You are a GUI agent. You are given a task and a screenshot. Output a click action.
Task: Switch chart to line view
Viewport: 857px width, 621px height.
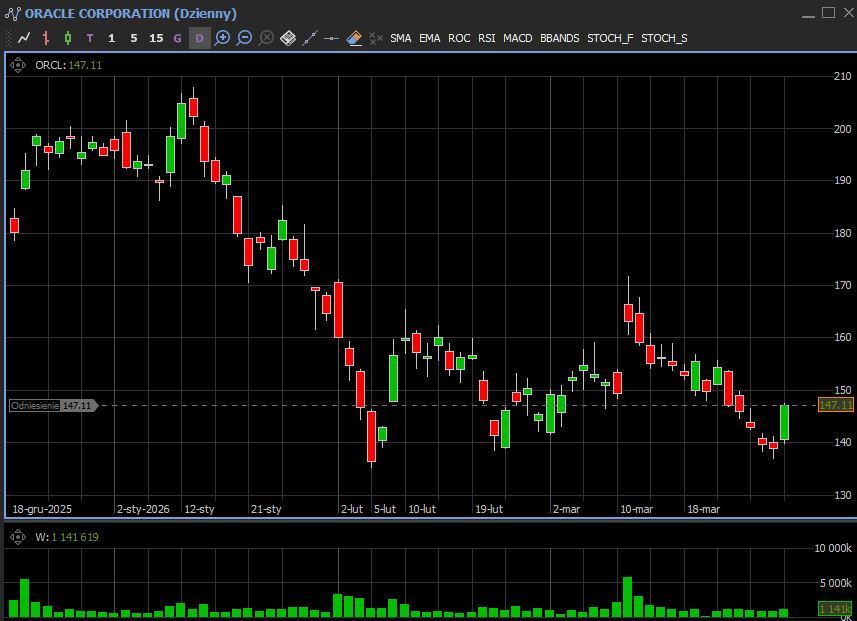coord(24,38)
